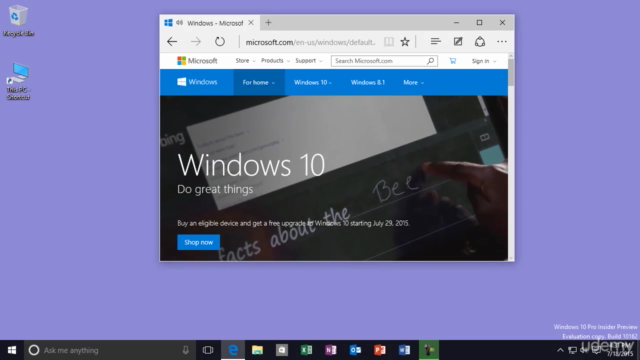
Task: Expand the Windows 10 nav menu
Action: 313,82
